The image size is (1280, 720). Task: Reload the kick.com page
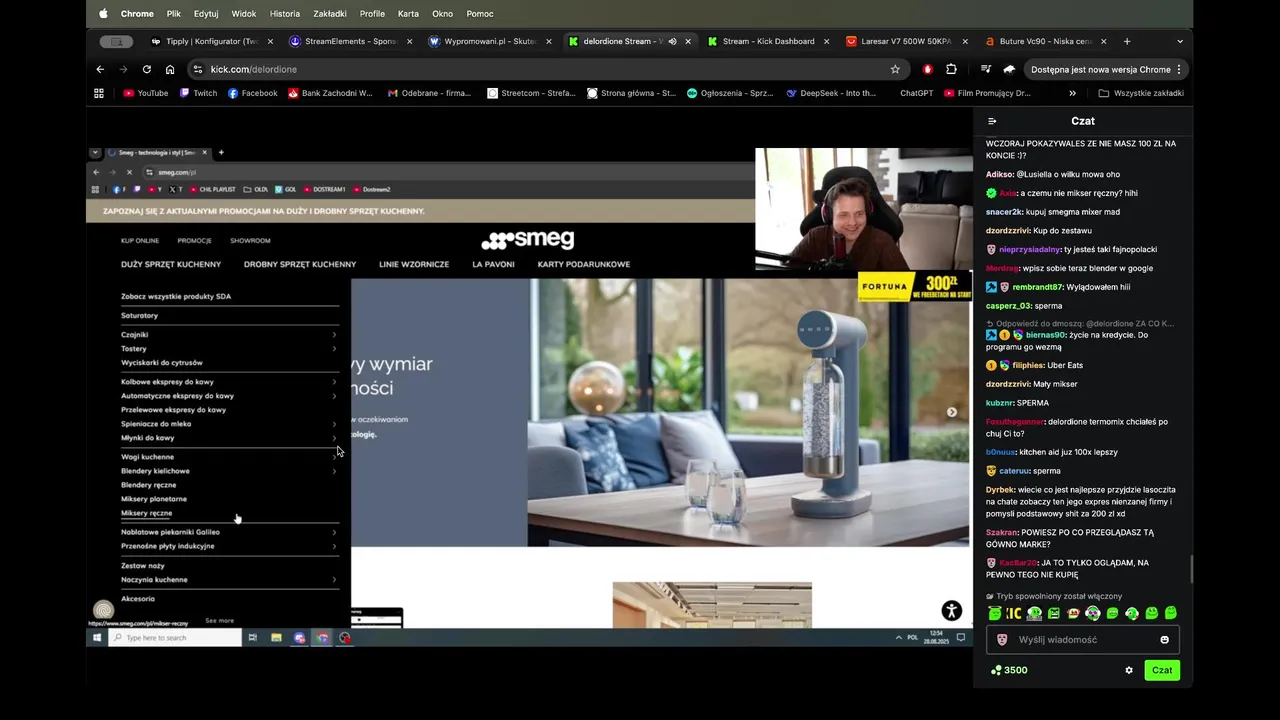(147, 69)
